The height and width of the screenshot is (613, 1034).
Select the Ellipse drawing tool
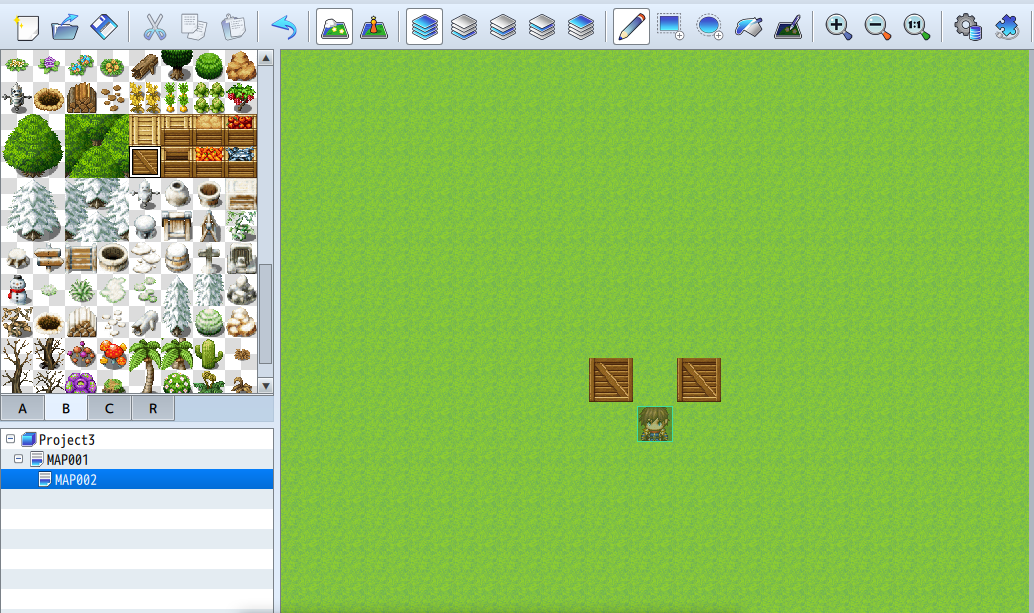(709, 27)
